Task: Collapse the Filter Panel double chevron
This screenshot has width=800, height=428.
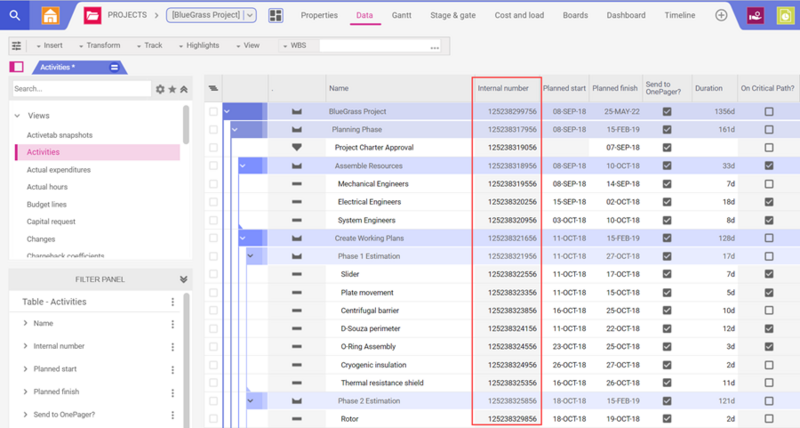Action: click(184, 280)
